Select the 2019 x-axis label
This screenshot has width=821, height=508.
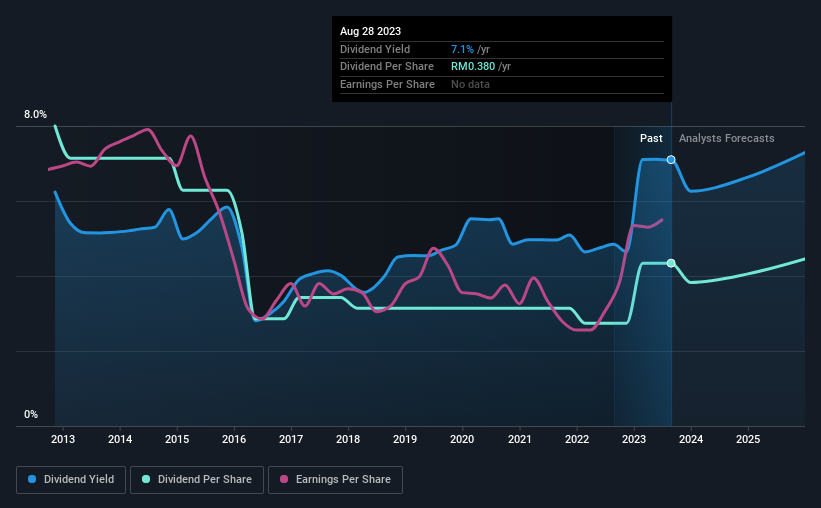pos(405,439)
